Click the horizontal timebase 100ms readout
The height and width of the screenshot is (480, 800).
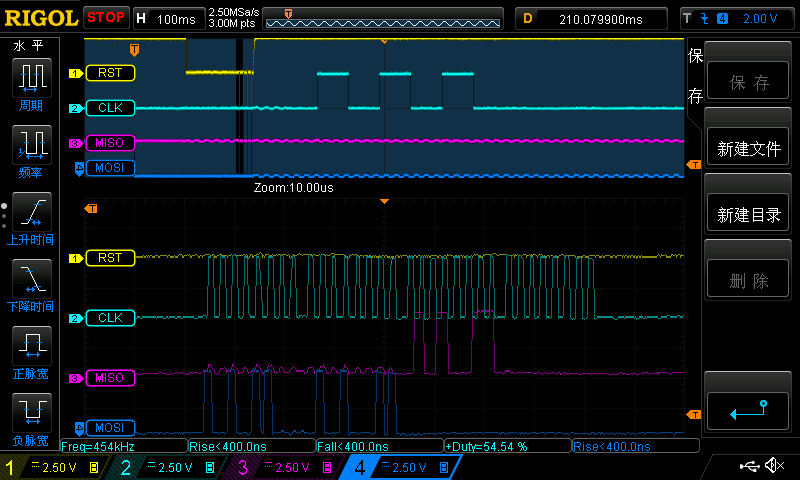(x=176, y=19)
